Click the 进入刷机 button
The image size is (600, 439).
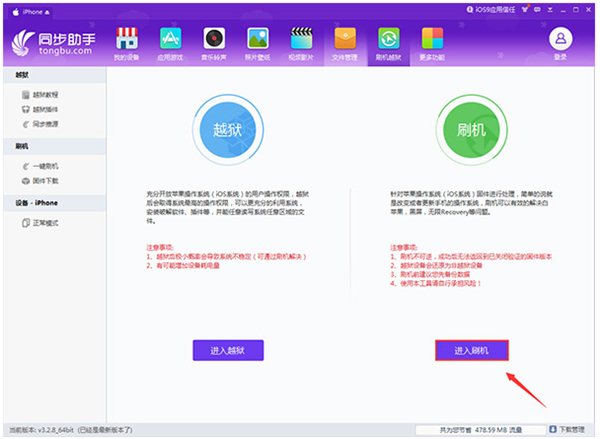472,350
